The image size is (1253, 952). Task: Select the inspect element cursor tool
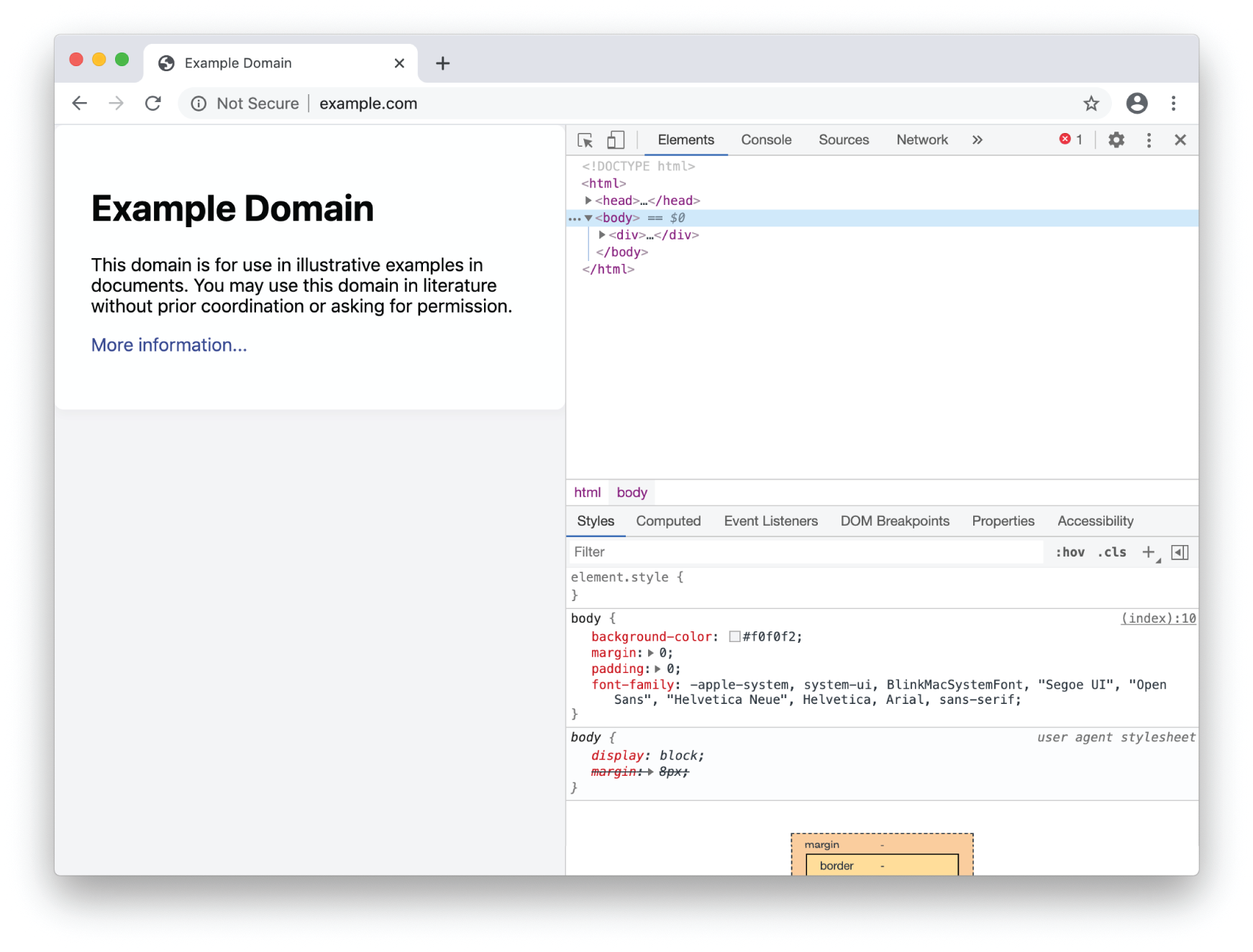coord(585,139)
